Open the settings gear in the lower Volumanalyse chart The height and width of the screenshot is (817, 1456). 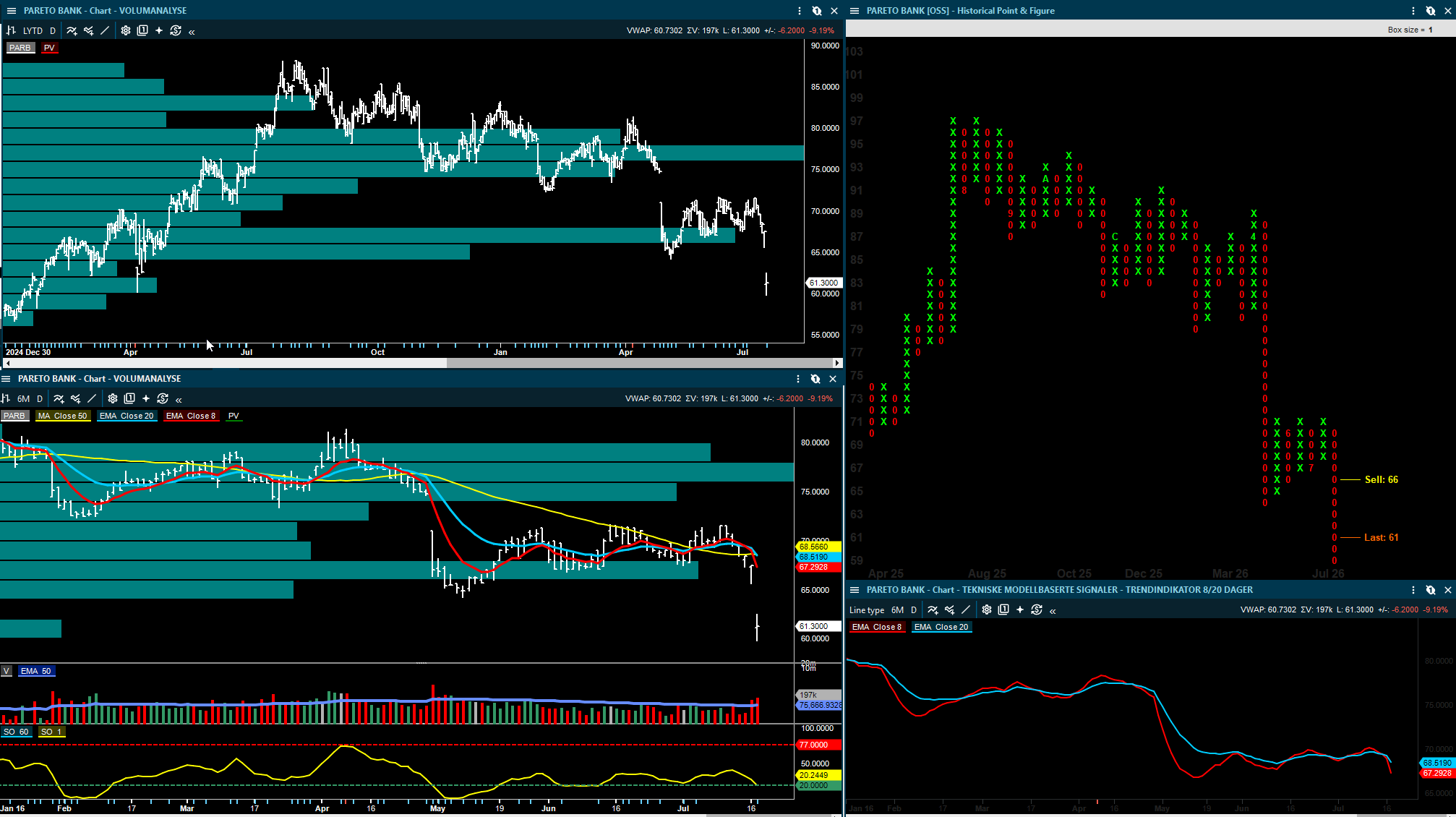[x=113, y=398]
